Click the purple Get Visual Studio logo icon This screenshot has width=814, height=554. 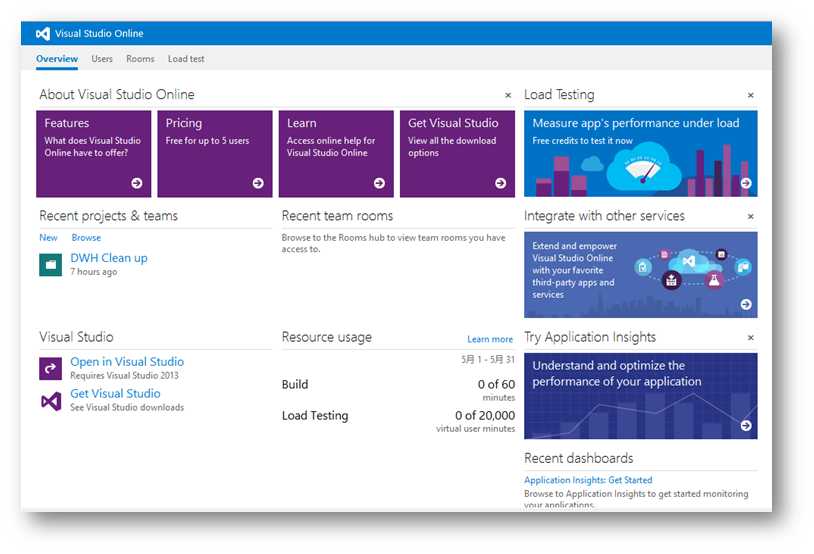tap(50, 400)
